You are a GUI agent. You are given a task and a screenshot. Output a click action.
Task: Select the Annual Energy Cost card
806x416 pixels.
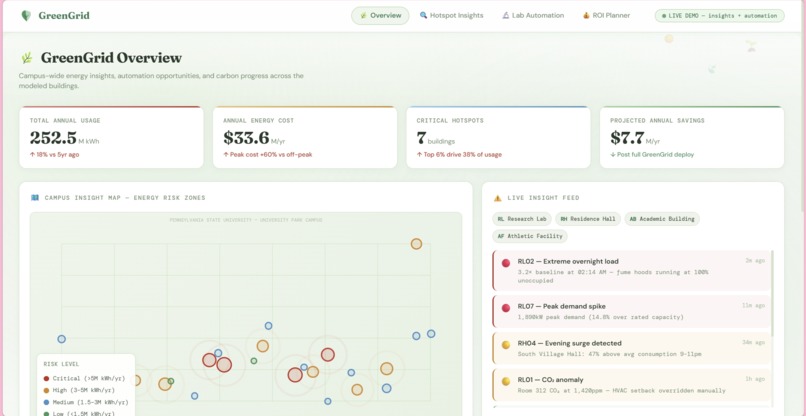point(305,137)
